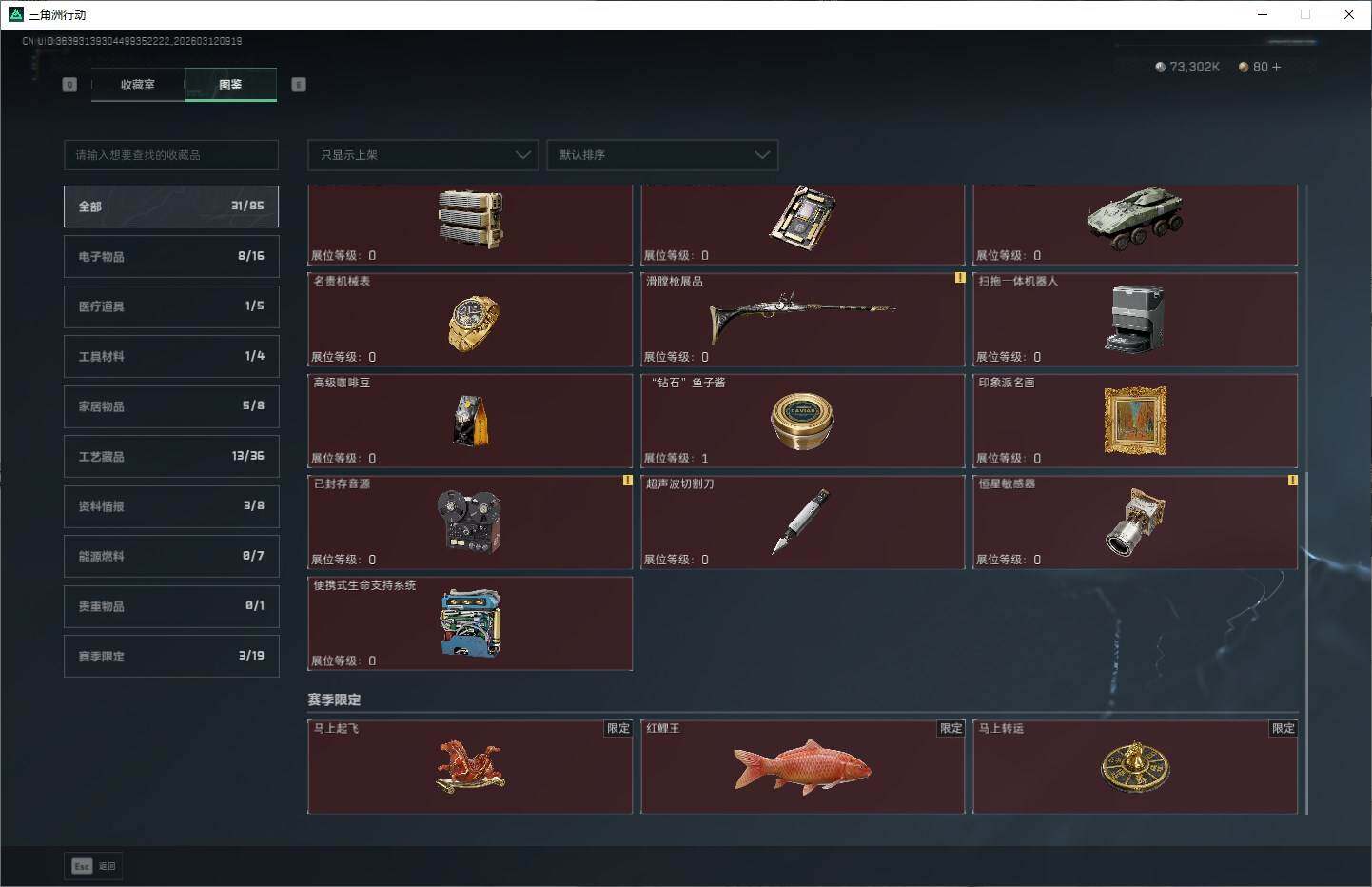
Task: Select the processor chip board item
Action: tap(802, 218)
